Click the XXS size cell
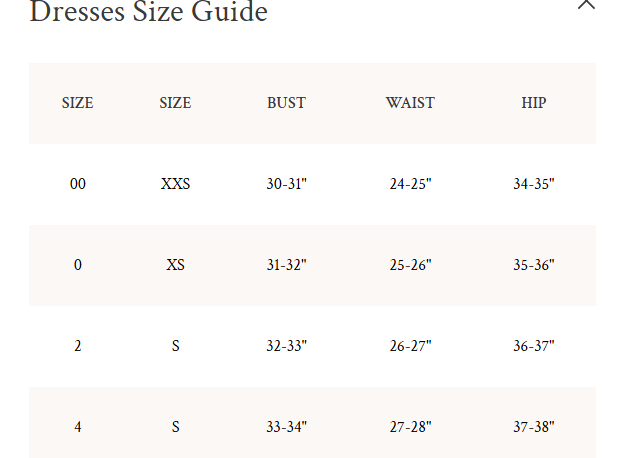 (175, 184)
